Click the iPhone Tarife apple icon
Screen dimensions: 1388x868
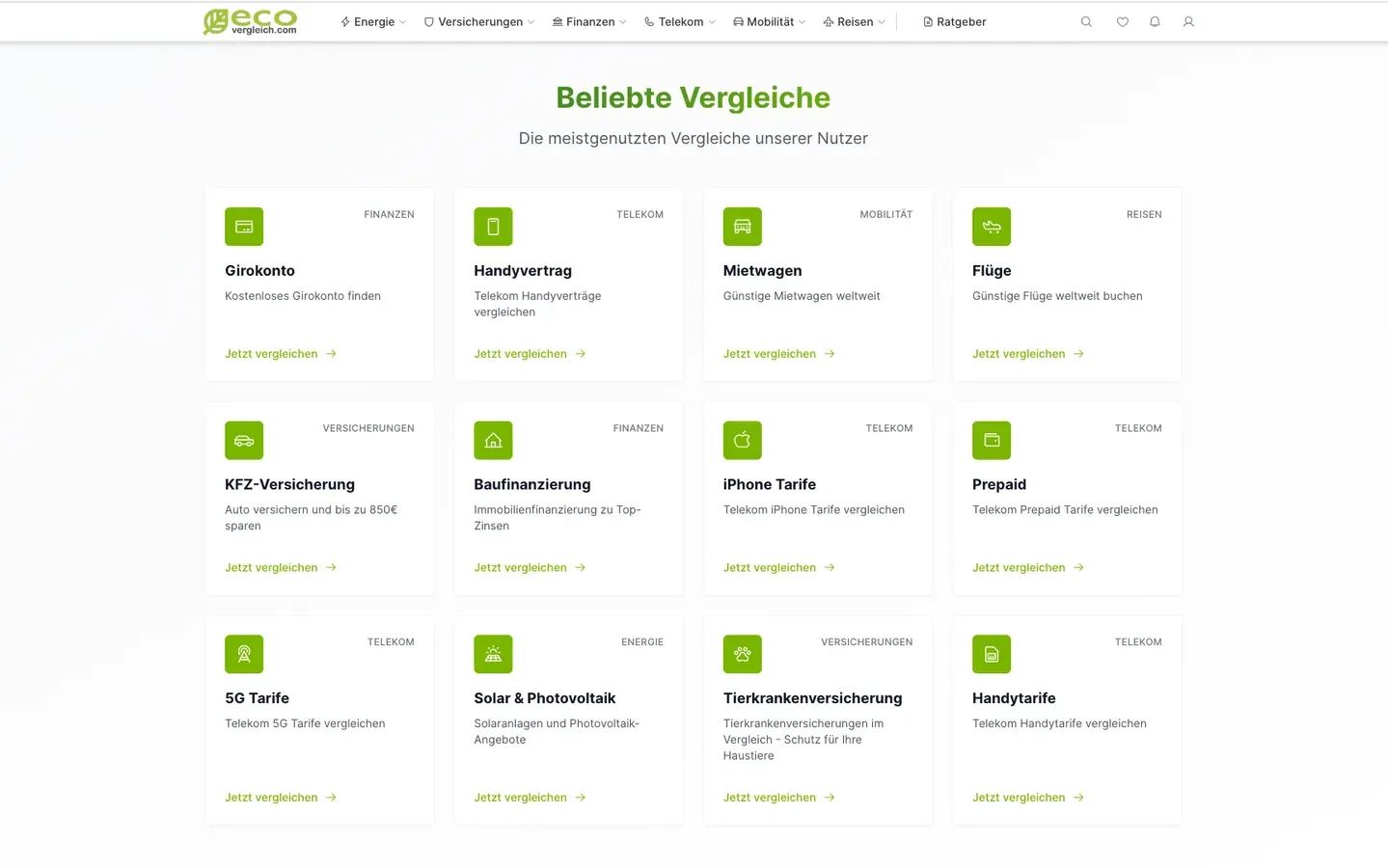point(743,441)
